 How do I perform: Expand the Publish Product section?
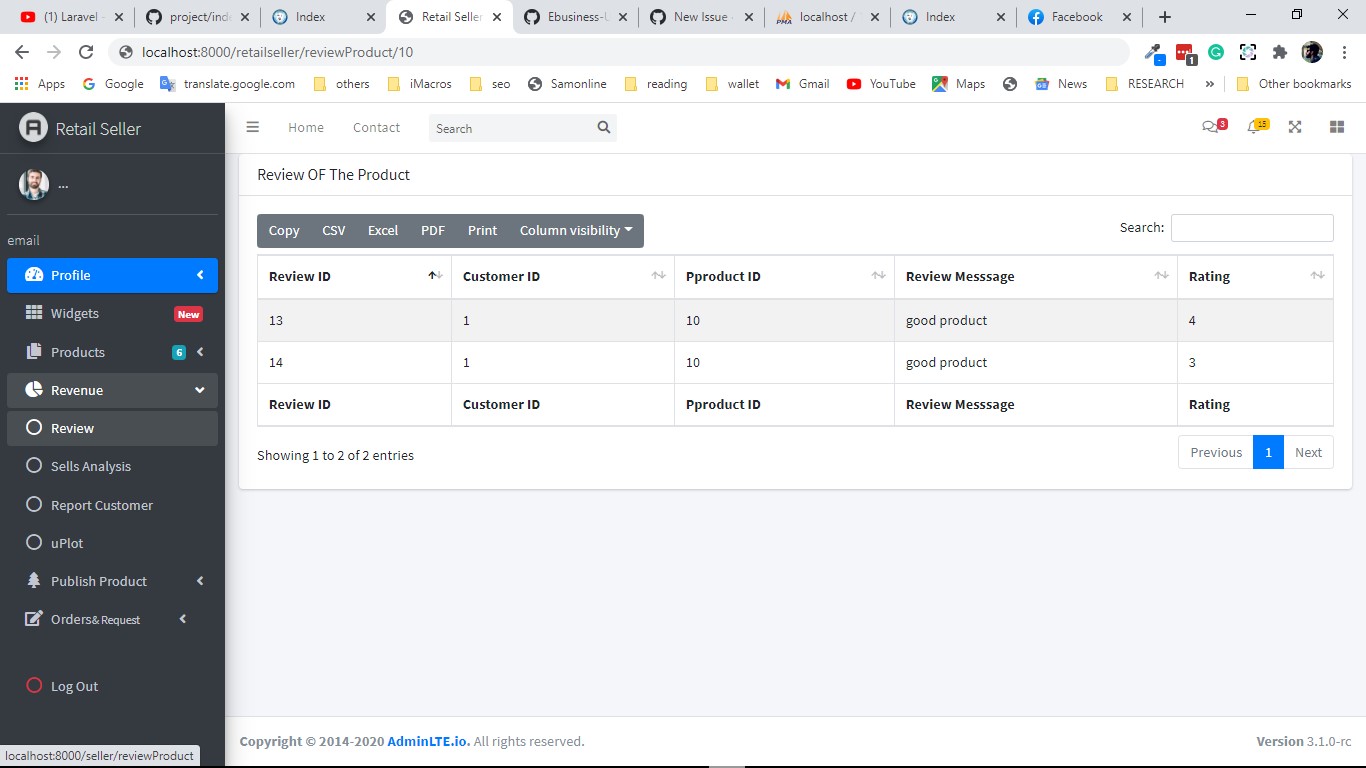(x=99, y=581)
